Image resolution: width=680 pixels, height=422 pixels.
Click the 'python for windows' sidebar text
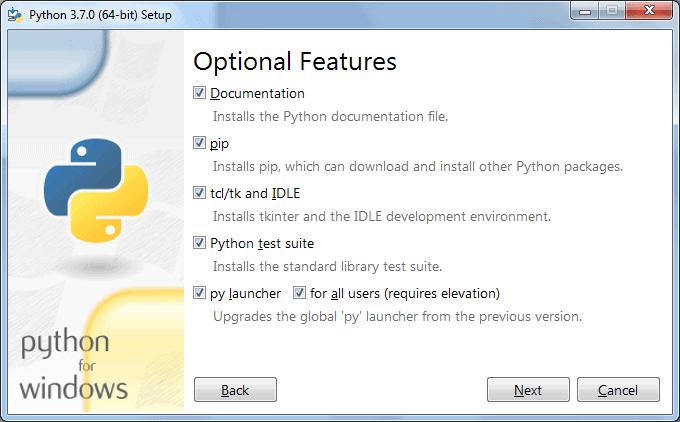click(x=73, y=366)
